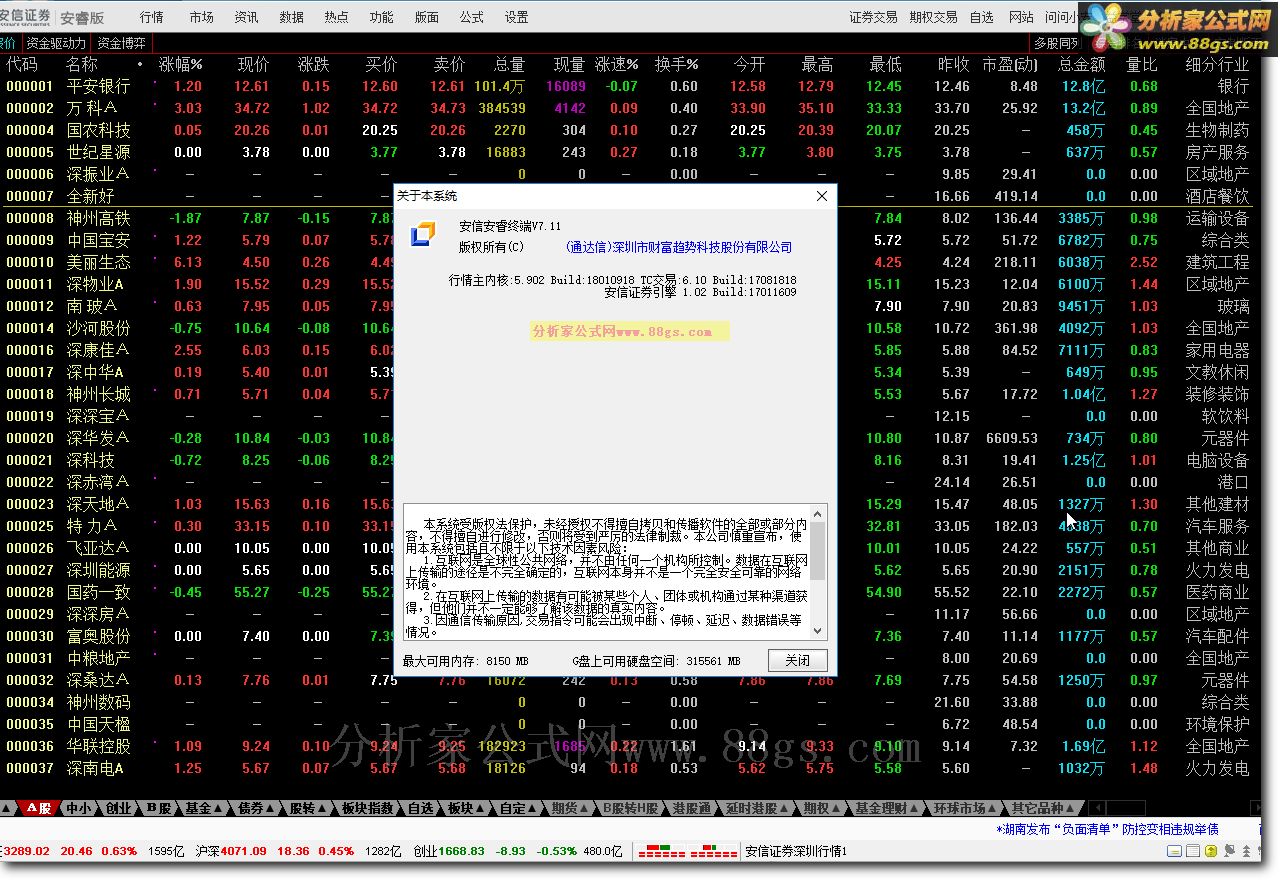This screenshot has width=1280, height=880.
Task: Open the 公式 menu
Action: (472, 17)
